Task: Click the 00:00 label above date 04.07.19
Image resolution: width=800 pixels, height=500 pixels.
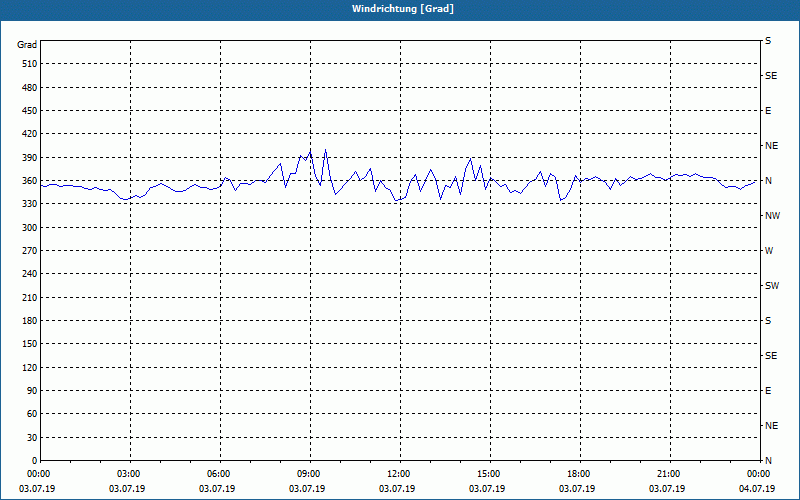Action: pyautogui.click(x=759, y=474)
